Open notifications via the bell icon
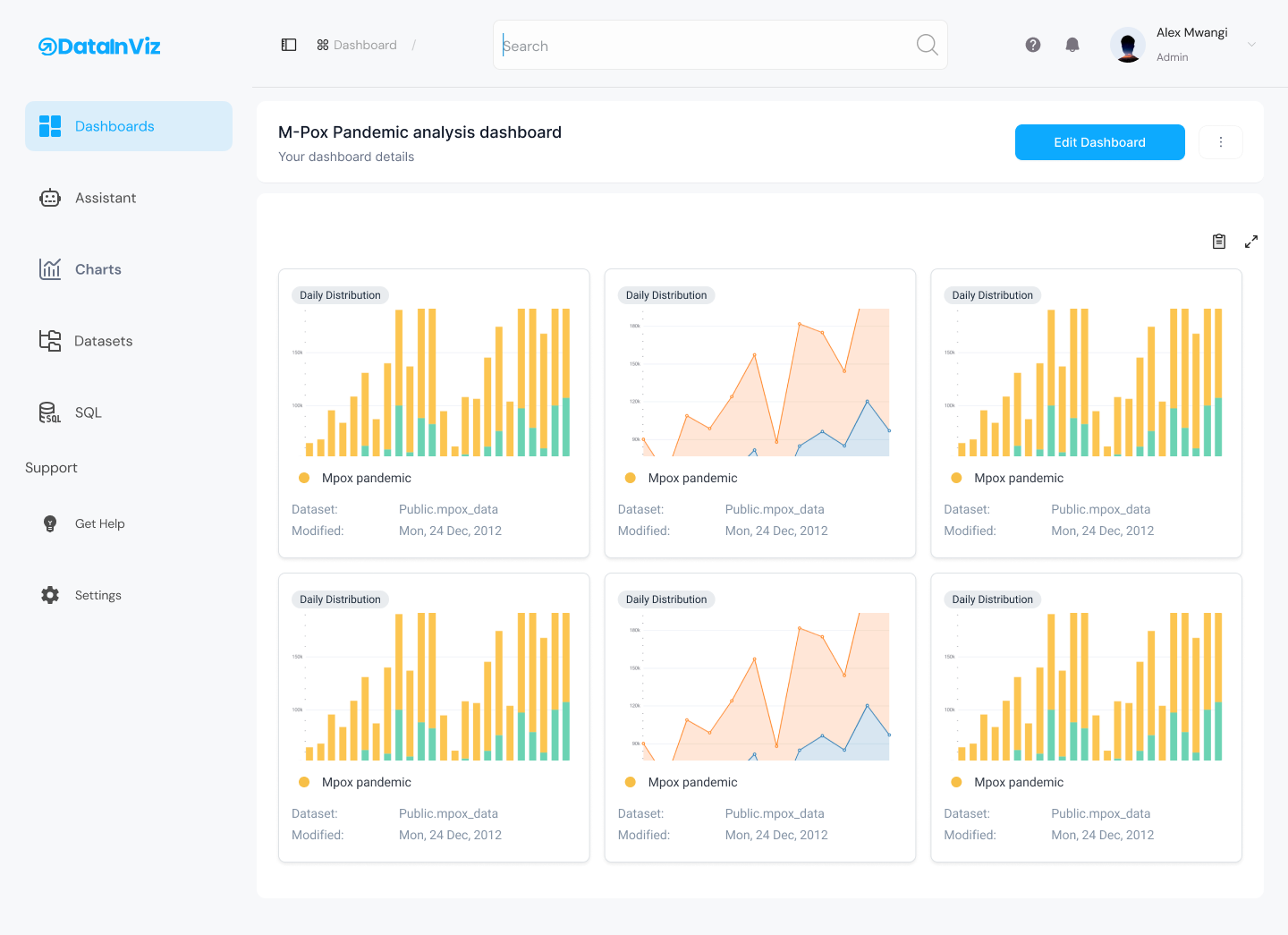This screenshot has width=1288, height=935. point(1072,44)
